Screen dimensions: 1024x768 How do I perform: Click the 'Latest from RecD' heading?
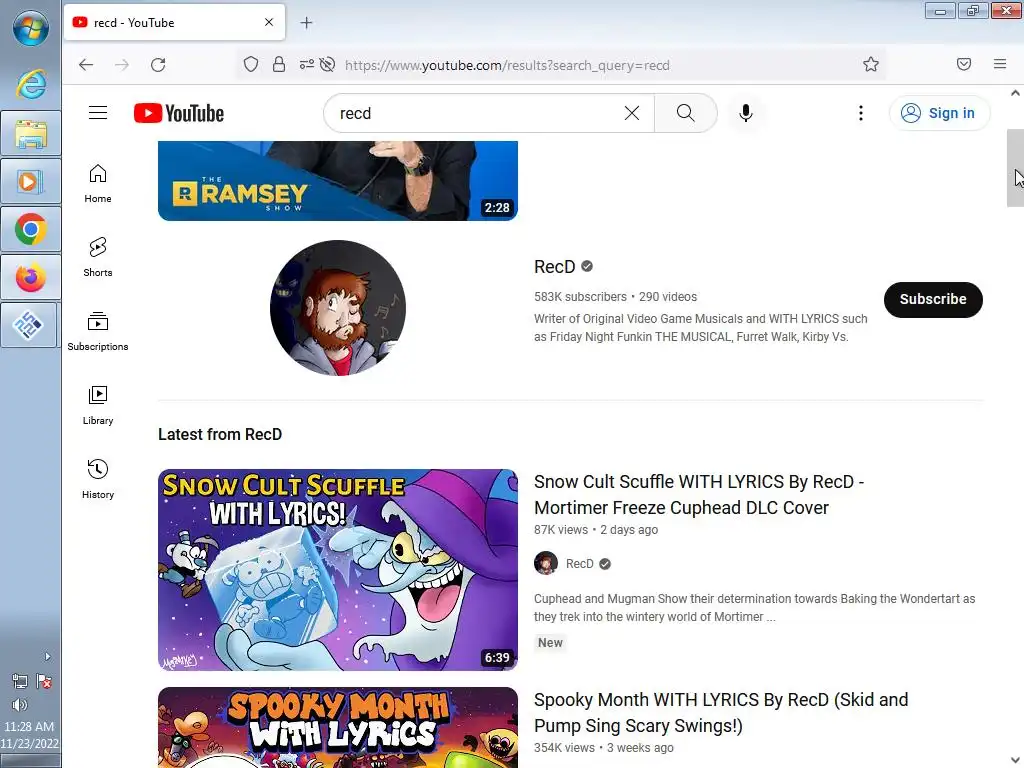click(x=220, y=434)
